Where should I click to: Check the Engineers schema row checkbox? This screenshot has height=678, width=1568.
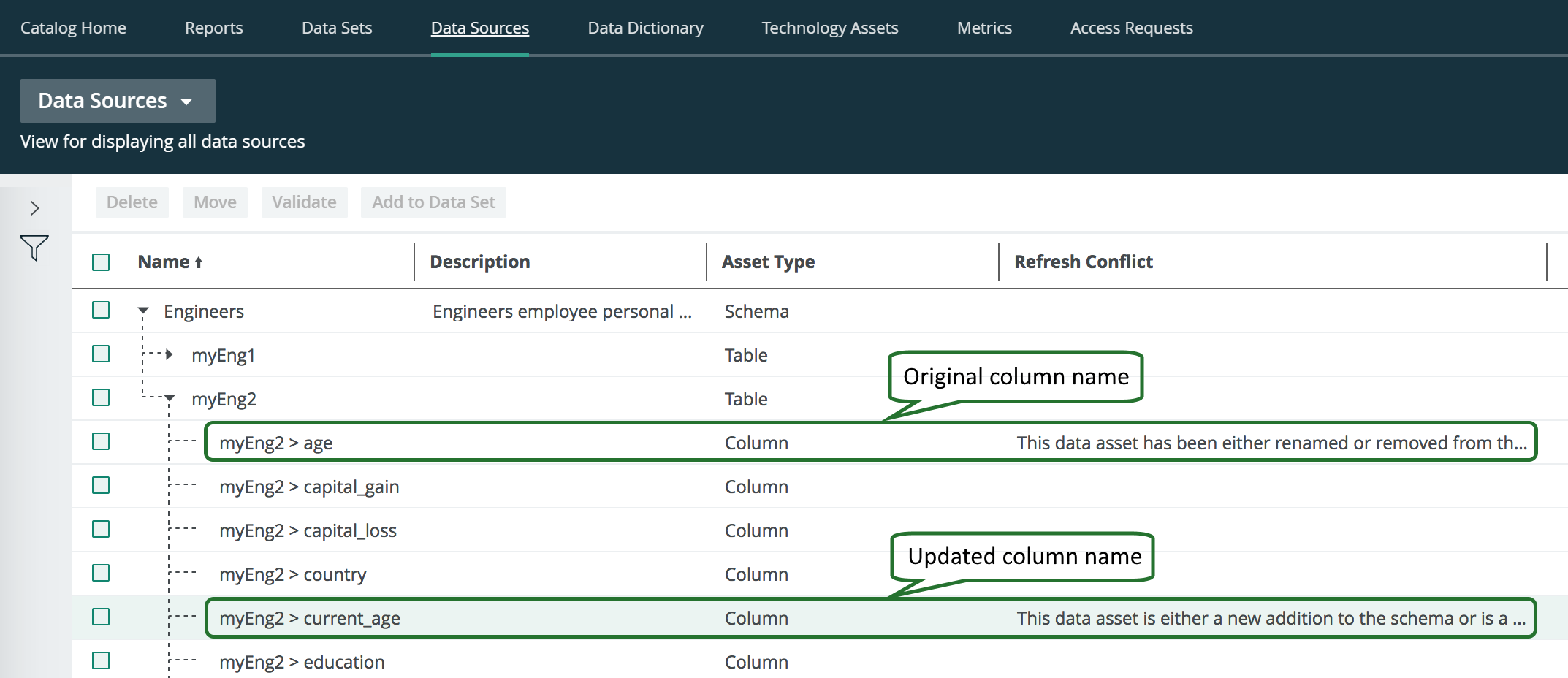click(101, 311)
